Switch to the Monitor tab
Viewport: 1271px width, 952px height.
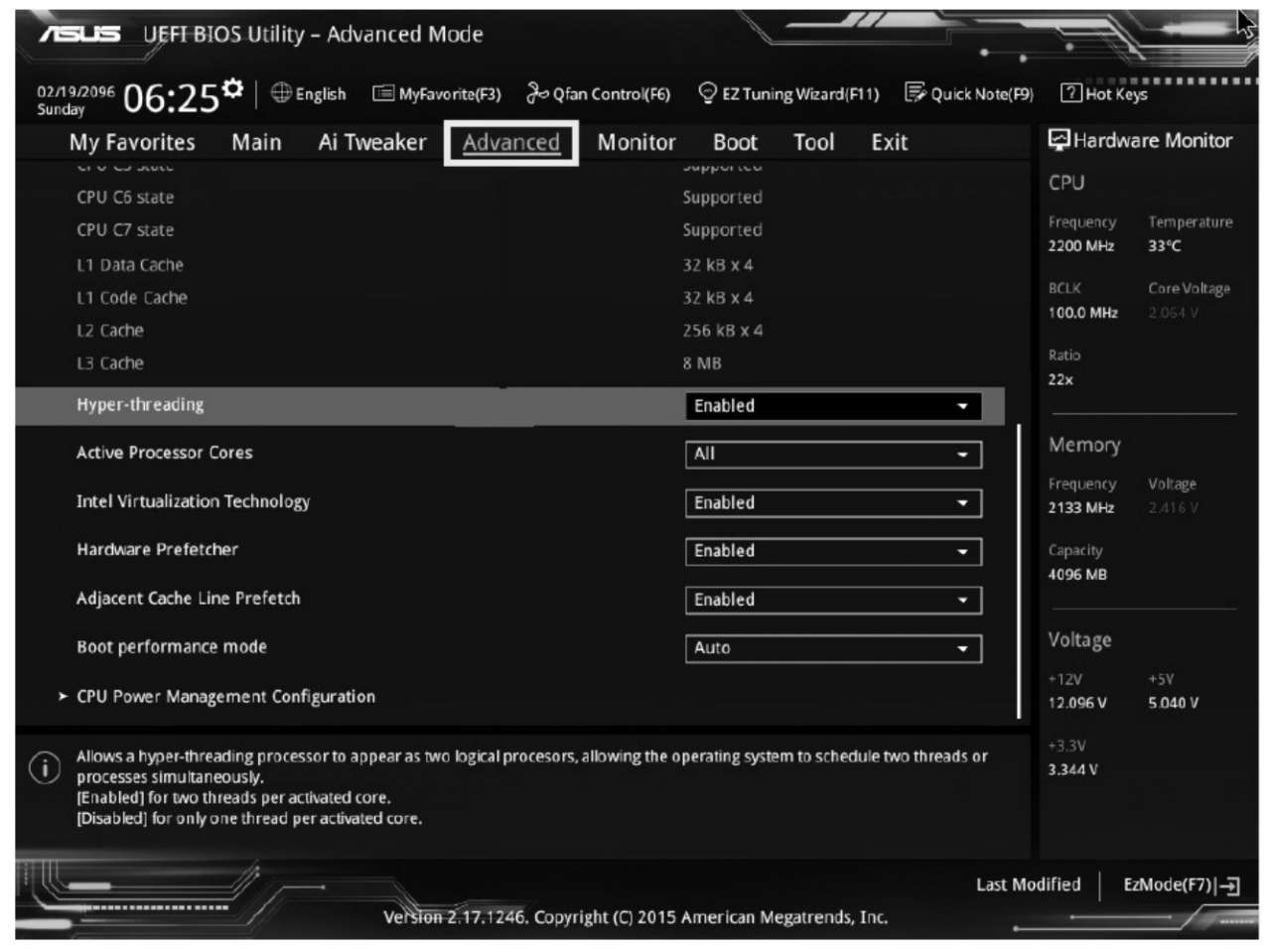pos(636,142)
